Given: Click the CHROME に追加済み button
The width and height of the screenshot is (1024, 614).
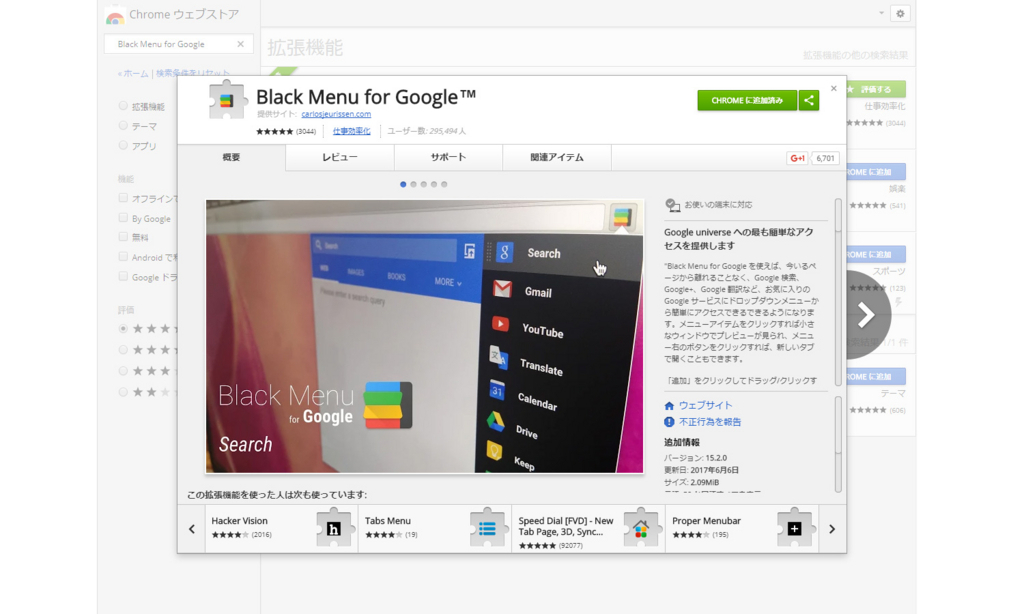Looking at the screenshot, I should tap(747, 101).
